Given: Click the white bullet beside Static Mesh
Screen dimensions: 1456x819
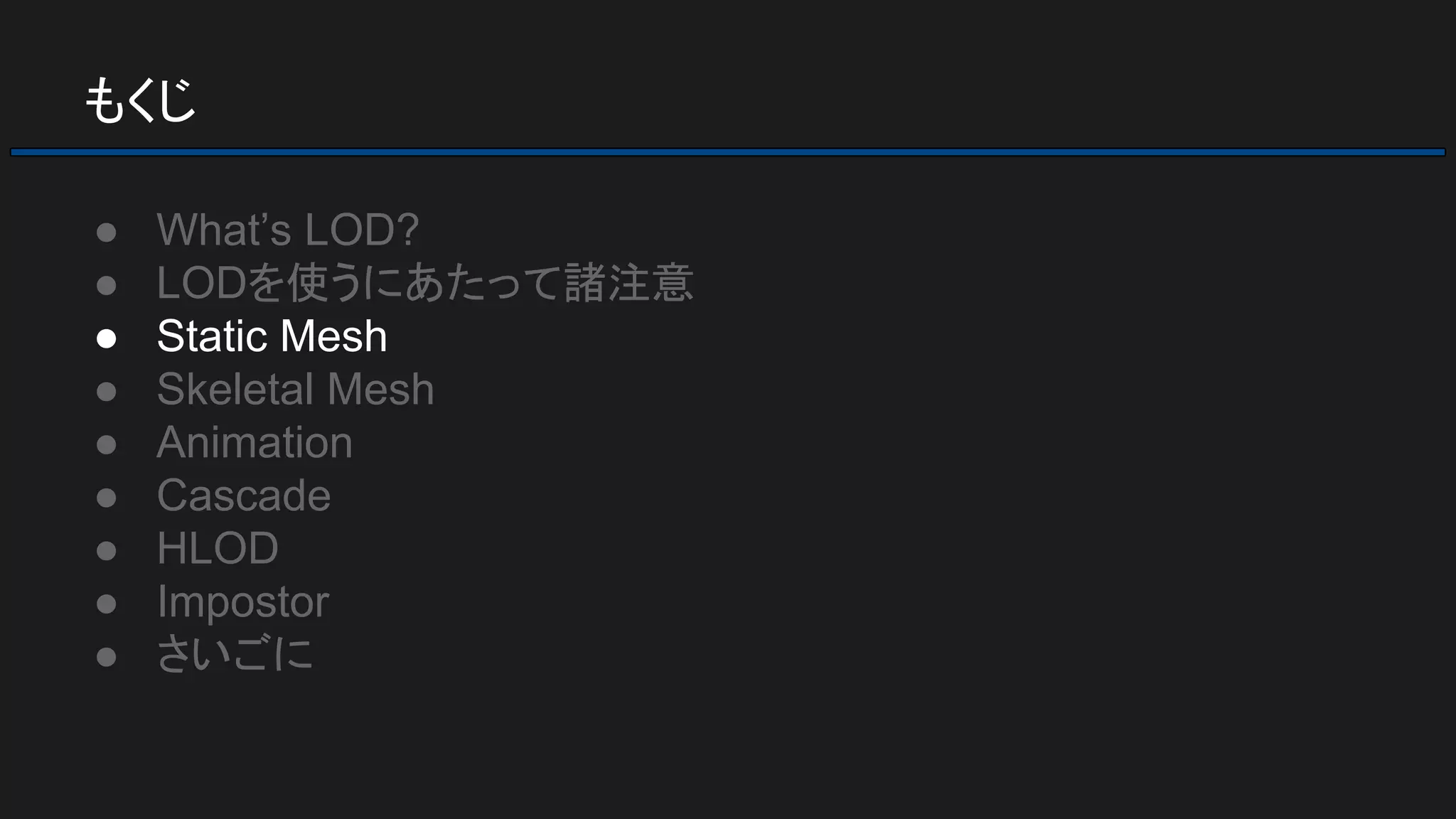Looking at the screenshot, I should tap(107, 338).
